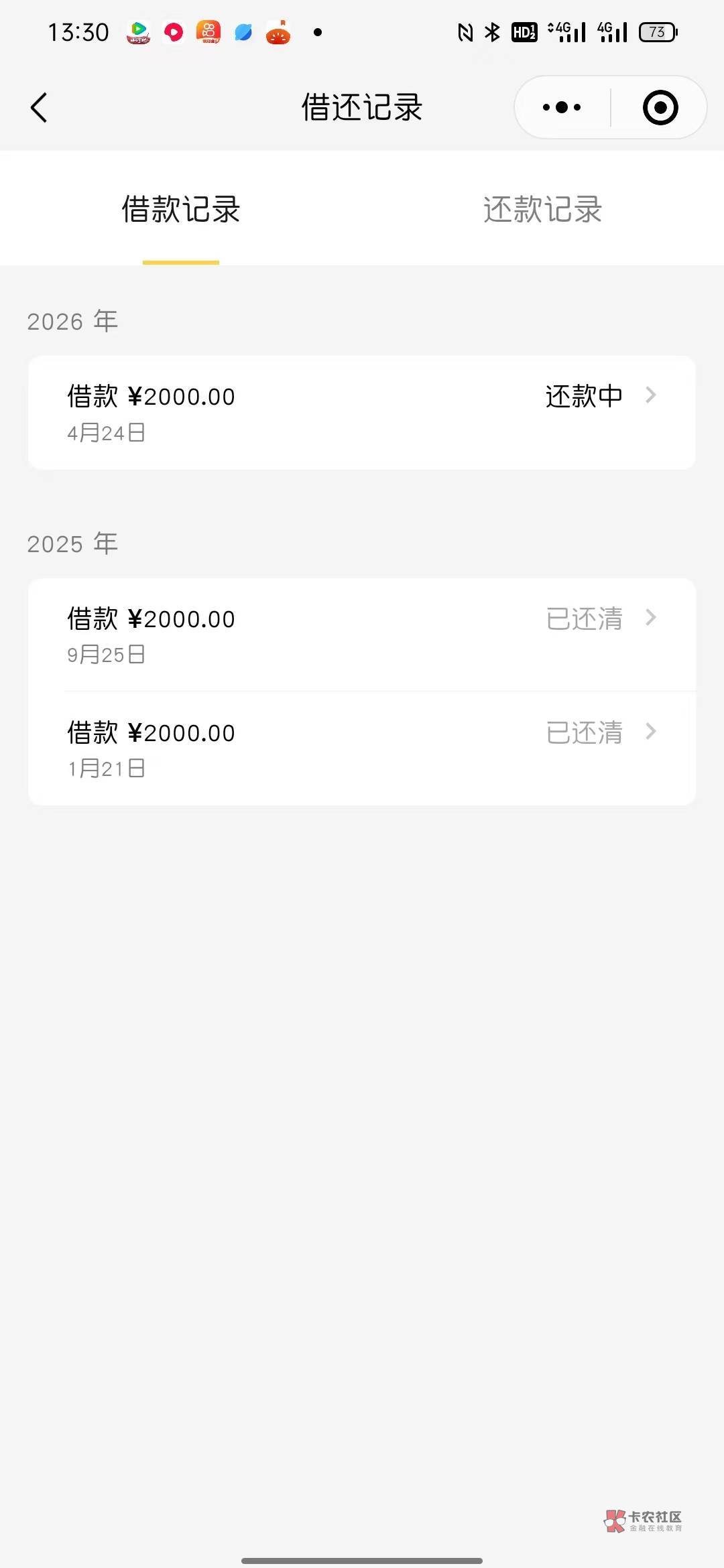The height and width of the screenshot is (1568, 724).
Task: Tap the Bluetooth status icon
Action: [x=493, y=32]
